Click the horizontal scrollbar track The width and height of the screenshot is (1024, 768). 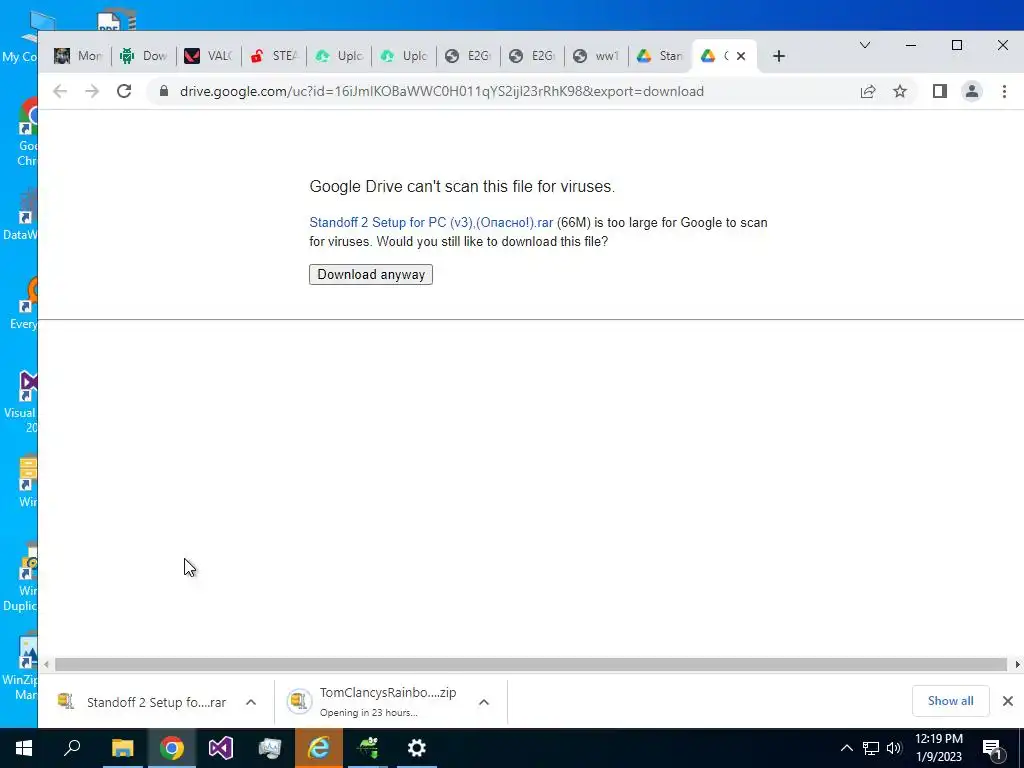point(531,665)
